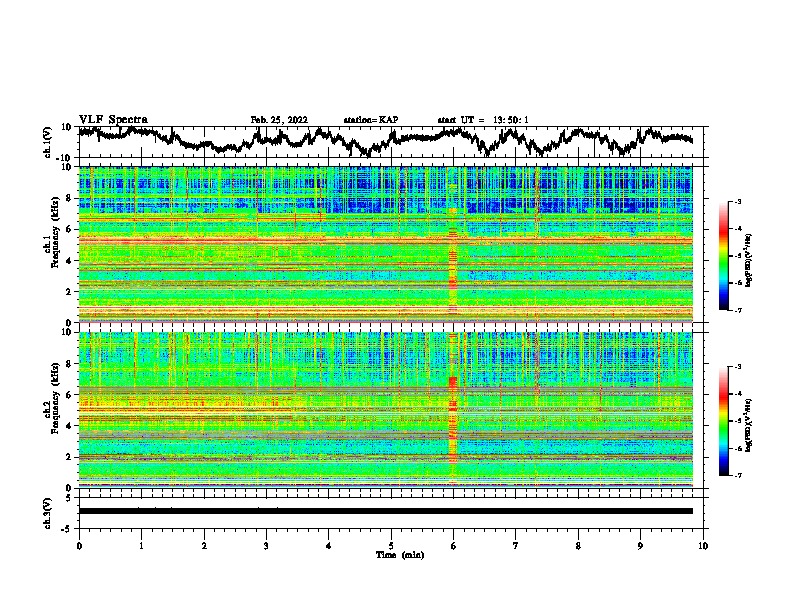Click the ch.2 spectrogram 8 kHz tick label
This screenshot has width=792, height=612.
click(70, 364)
